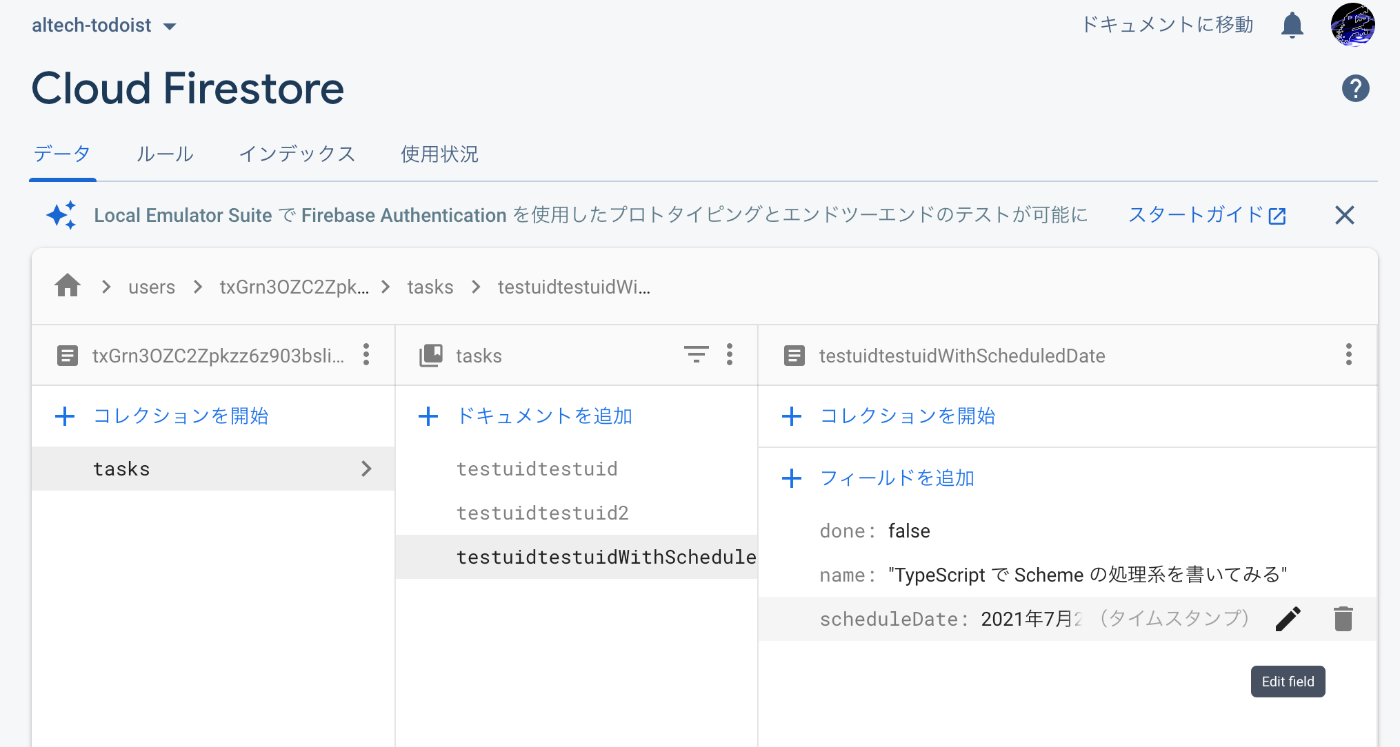Select txGrn3OZC2Zpk... in the breadcrumb
The height and width of the screenshot is (747, 1400).
[x=294, y=287]
